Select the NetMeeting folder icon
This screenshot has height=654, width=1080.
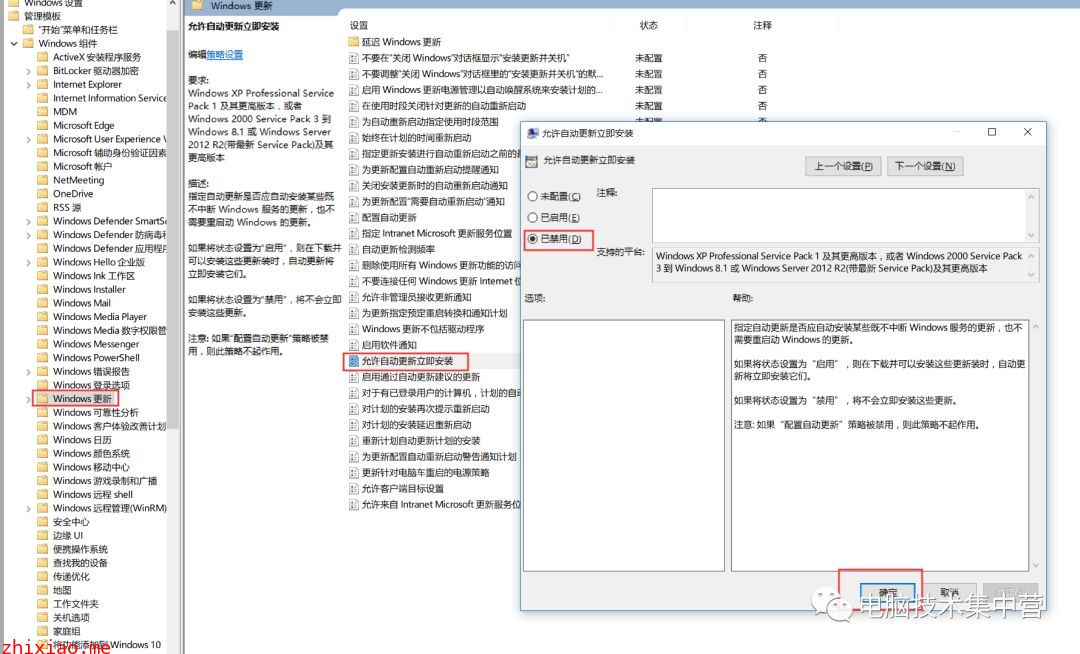pos(42,180)
